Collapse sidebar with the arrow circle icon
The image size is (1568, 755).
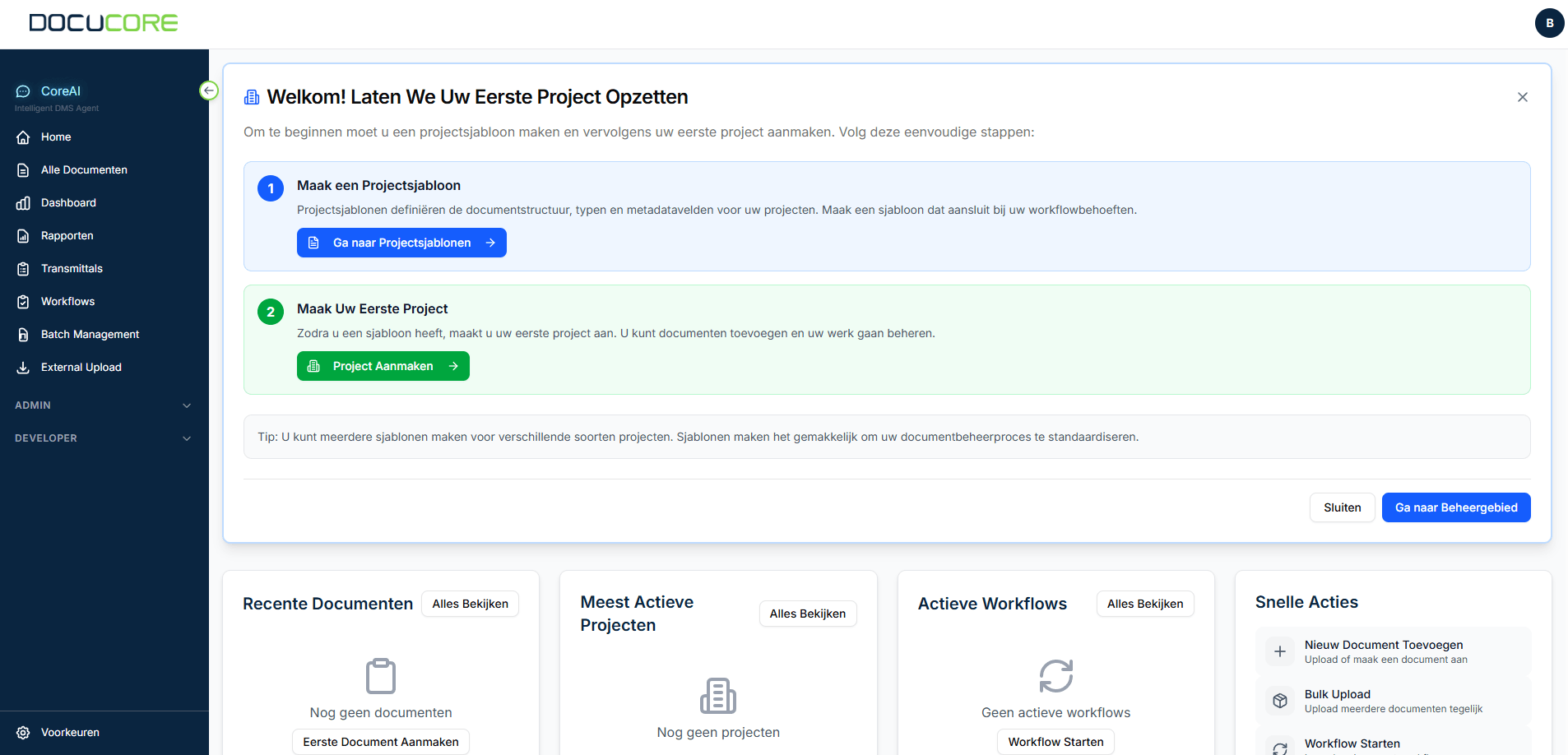(209, 90)
